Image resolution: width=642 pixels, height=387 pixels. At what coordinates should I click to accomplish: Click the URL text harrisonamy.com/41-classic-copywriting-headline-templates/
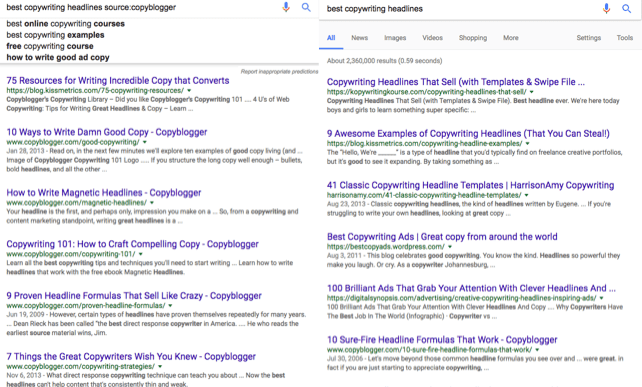click(x=424, y=195)
